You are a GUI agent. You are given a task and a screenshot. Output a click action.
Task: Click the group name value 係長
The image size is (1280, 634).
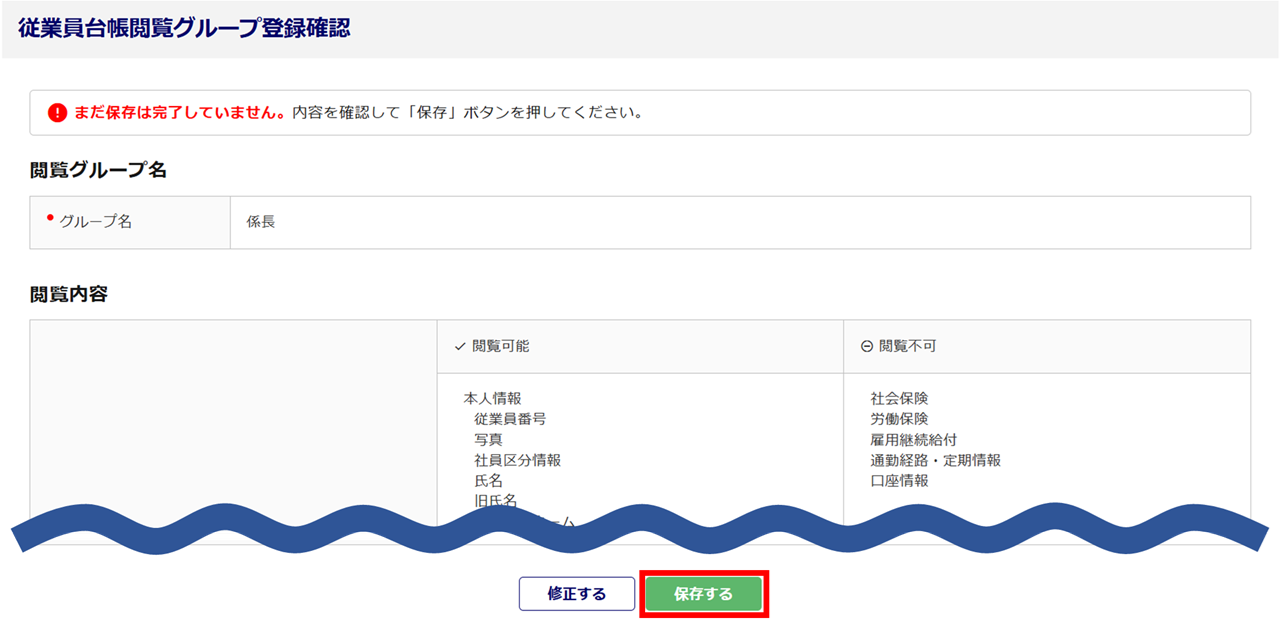click(x=261, y=222)
